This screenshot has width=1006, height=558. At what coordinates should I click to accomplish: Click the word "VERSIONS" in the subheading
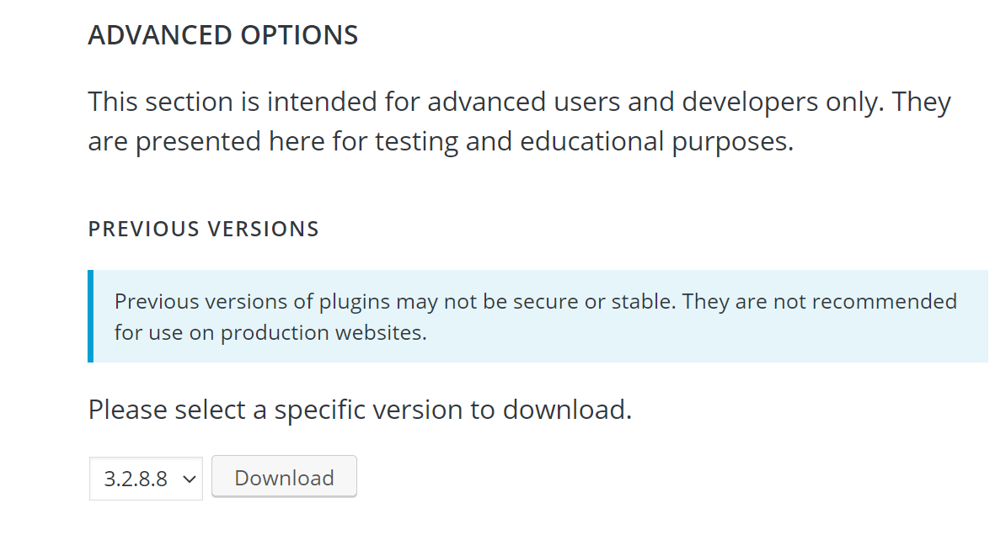[x=263, y=229]
